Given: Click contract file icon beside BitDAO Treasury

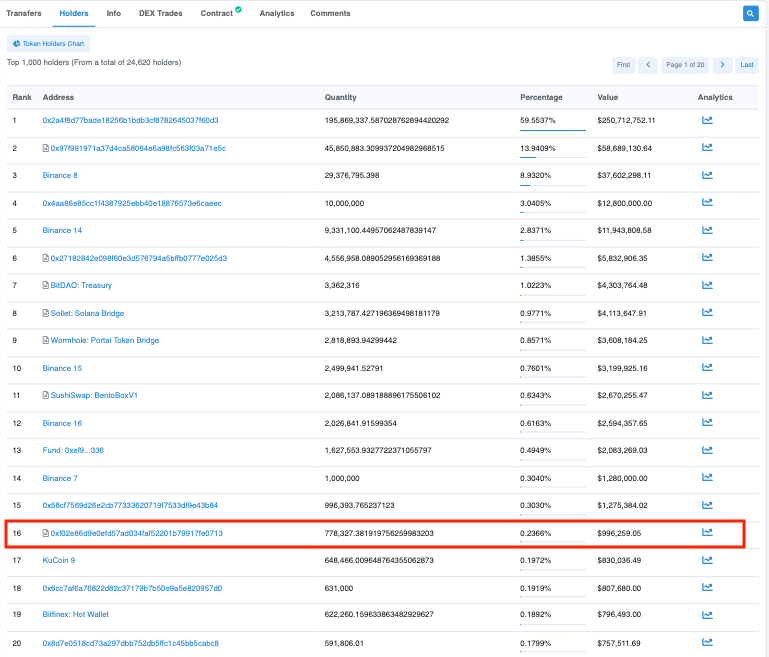Looking at the screenshot, I should click(x=46, y=285).
